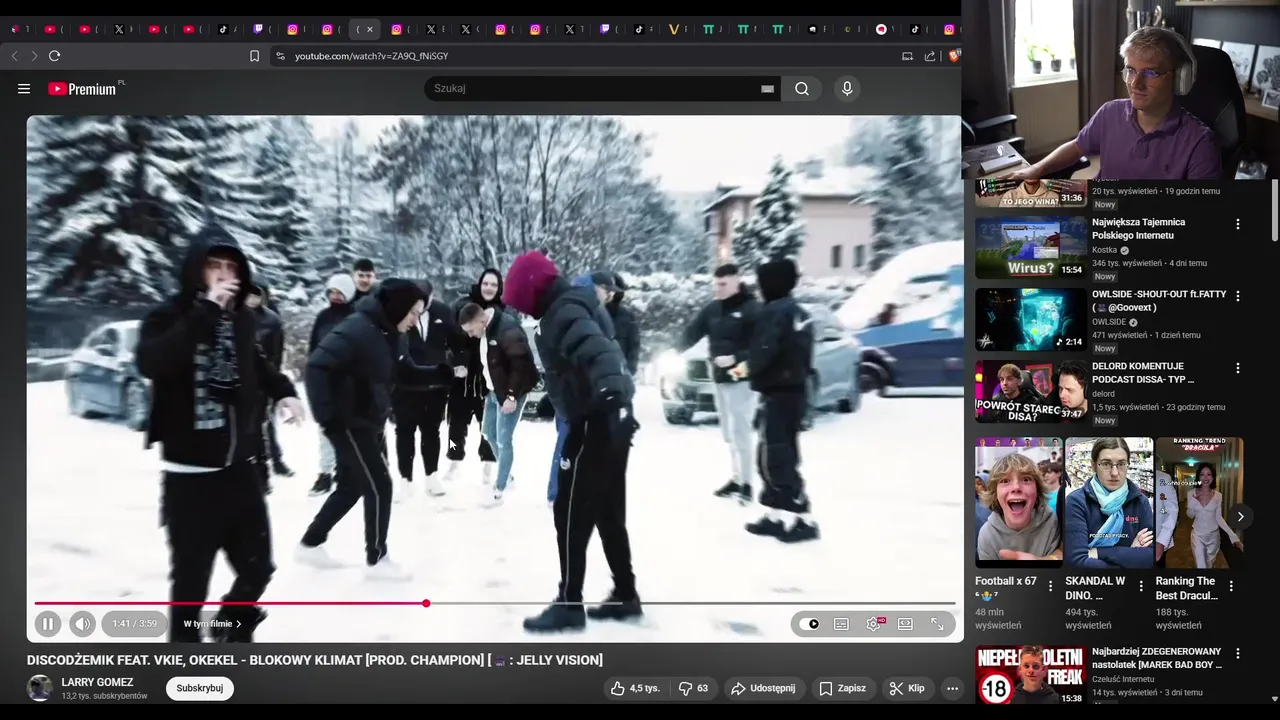This screenshot has width=1280, height=720.
Task: Click the 1:41 / 3:59 time display
Action: click(x=134, y=624)
